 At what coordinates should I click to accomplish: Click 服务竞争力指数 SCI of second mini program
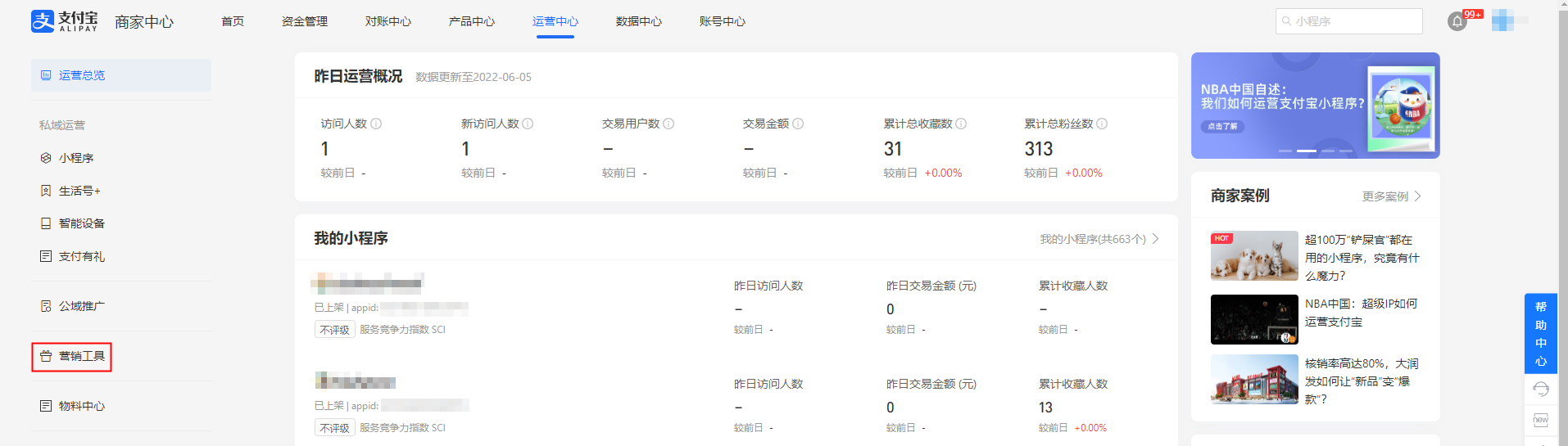tap(402, 428)
